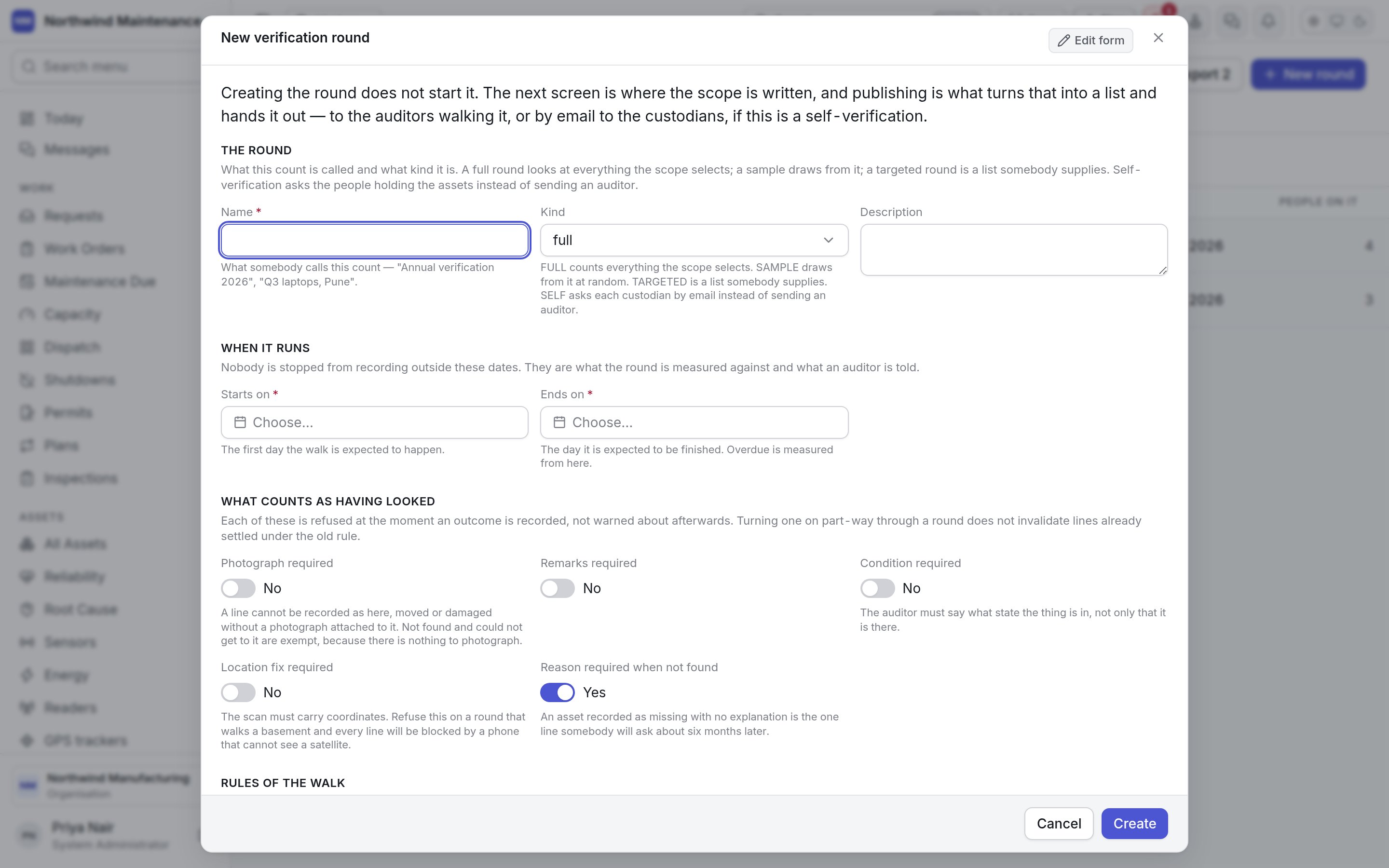Click the RULES OF THE WALK heading
The image size is (1389, 868).
(283, 783)
